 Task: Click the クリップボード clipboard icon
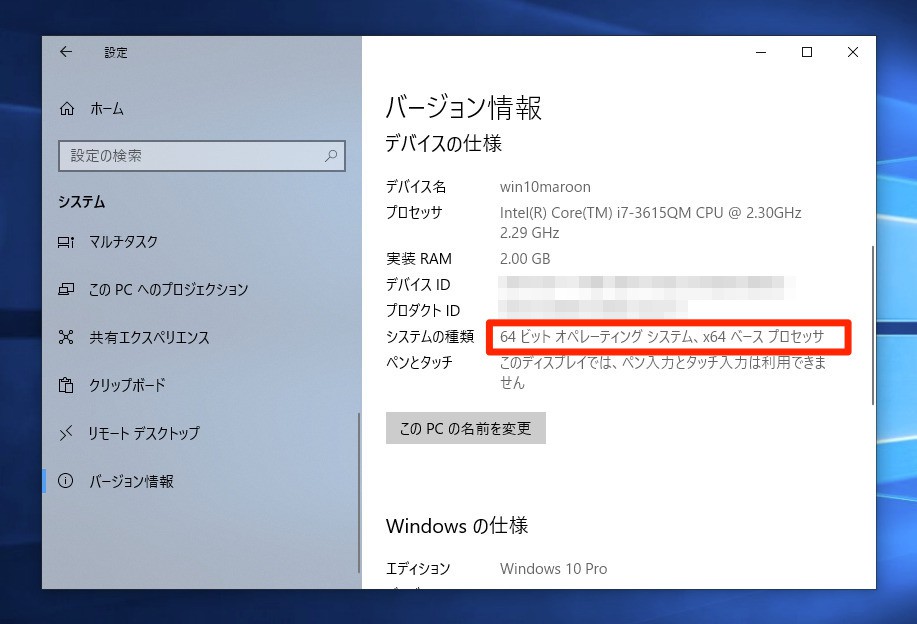coord(67,386)
